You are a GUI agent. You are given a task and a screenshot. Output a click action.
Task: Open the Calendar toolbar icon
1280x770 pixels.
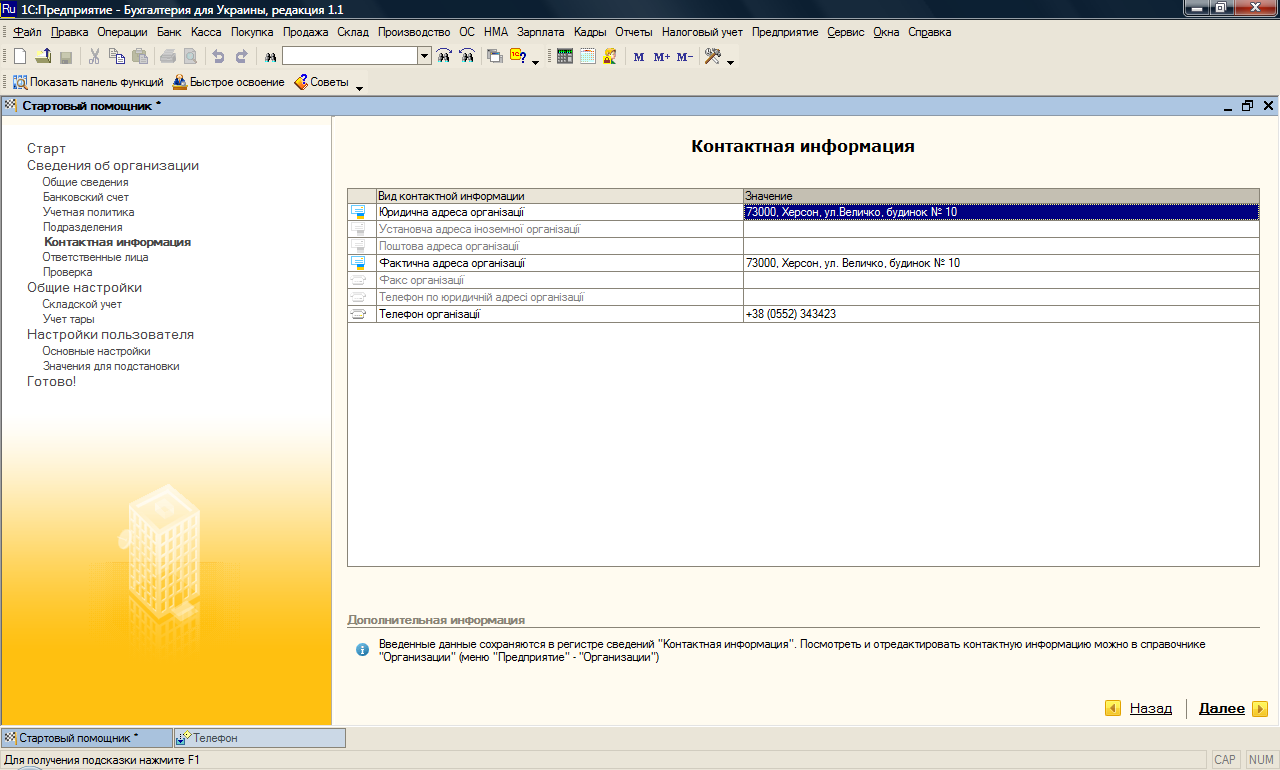coord(588,57)
